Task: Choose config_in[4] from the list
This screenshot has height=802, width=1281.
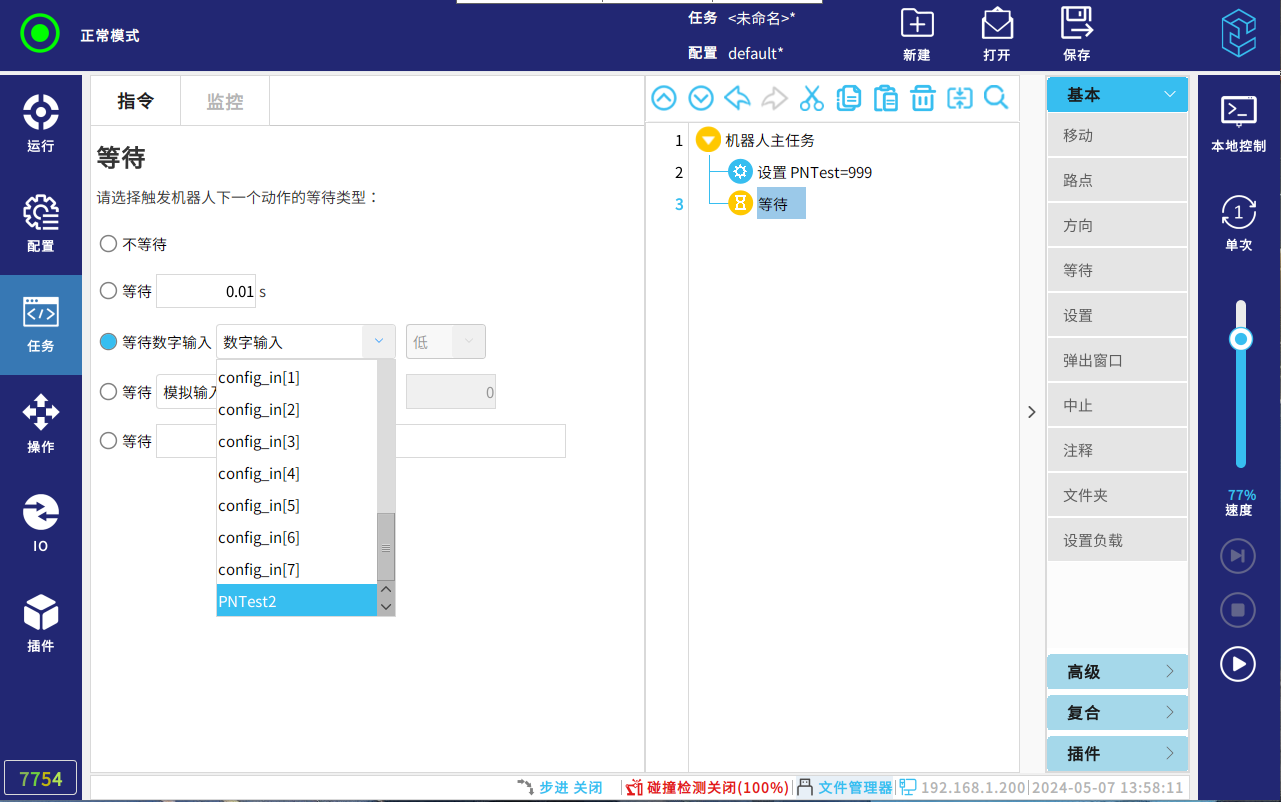Action: coord(259,474)
